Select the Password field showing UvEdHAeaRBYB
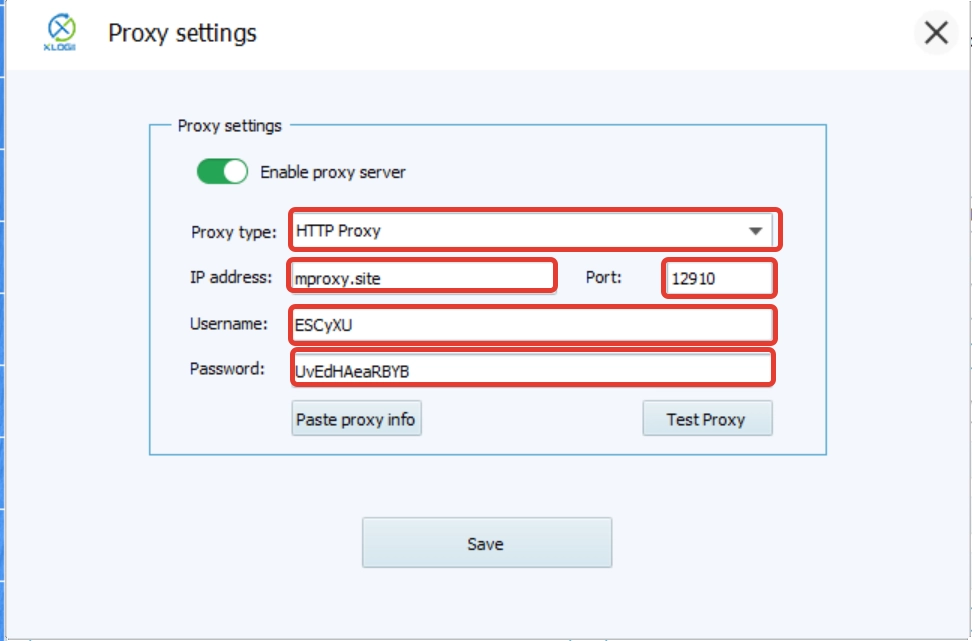 pos(530,369)
